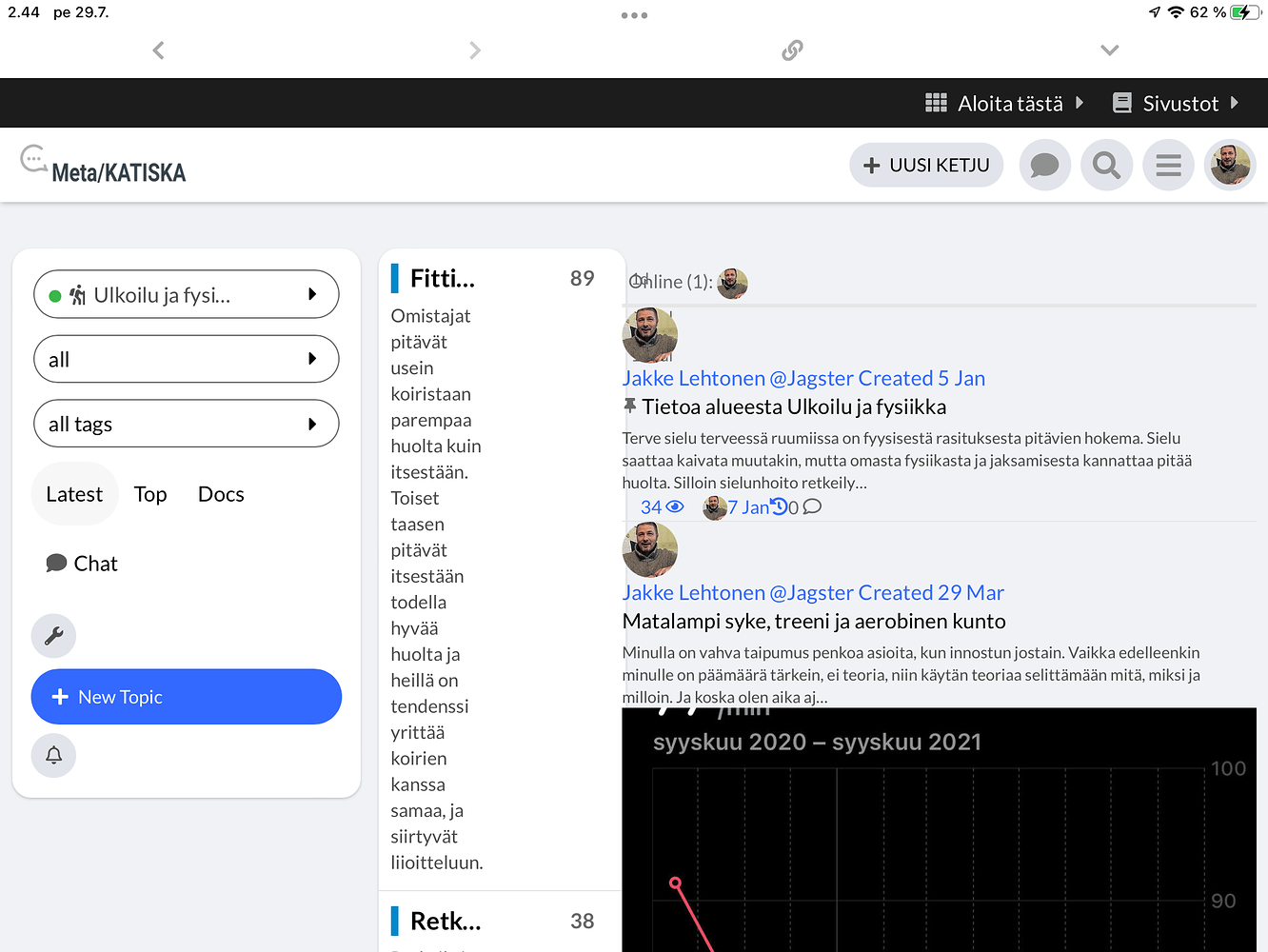Click the blue New Topic button
The width and height of the screenshot is (1268, 952).
186,697
